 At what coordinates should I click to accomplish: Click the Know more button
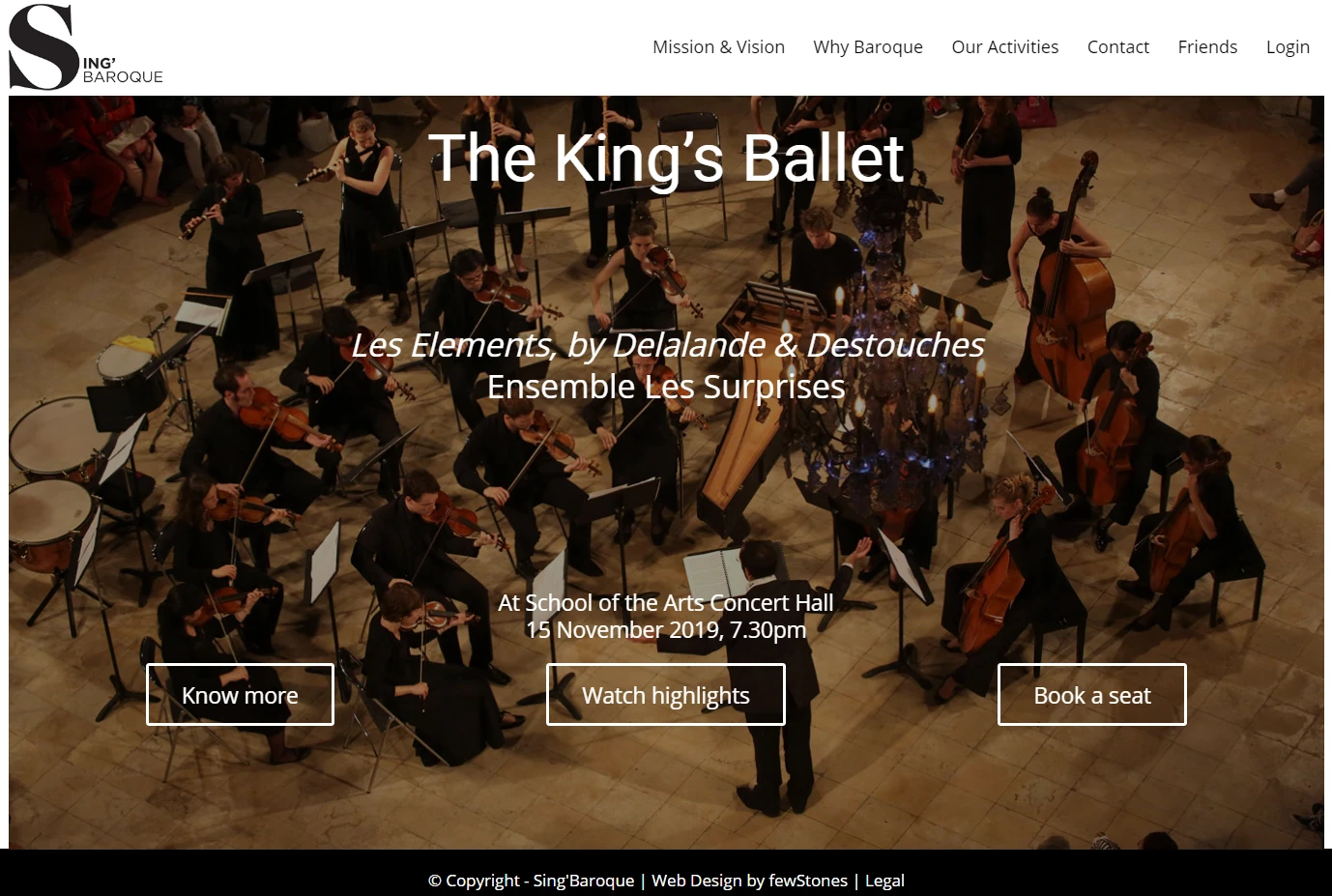(x=240, y=694)
